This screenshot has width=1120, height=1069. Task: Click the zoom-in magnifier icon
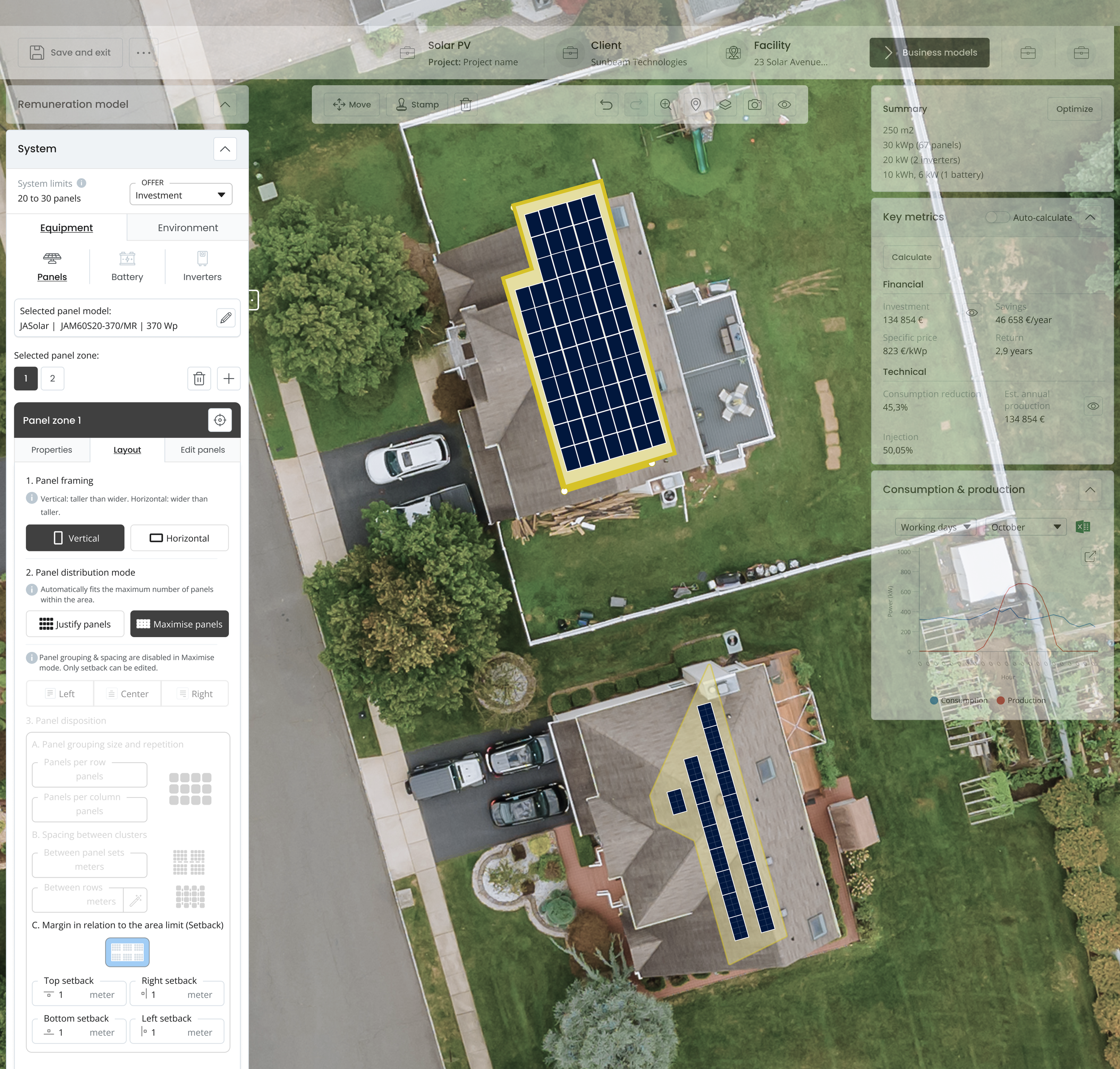(665, 105)
